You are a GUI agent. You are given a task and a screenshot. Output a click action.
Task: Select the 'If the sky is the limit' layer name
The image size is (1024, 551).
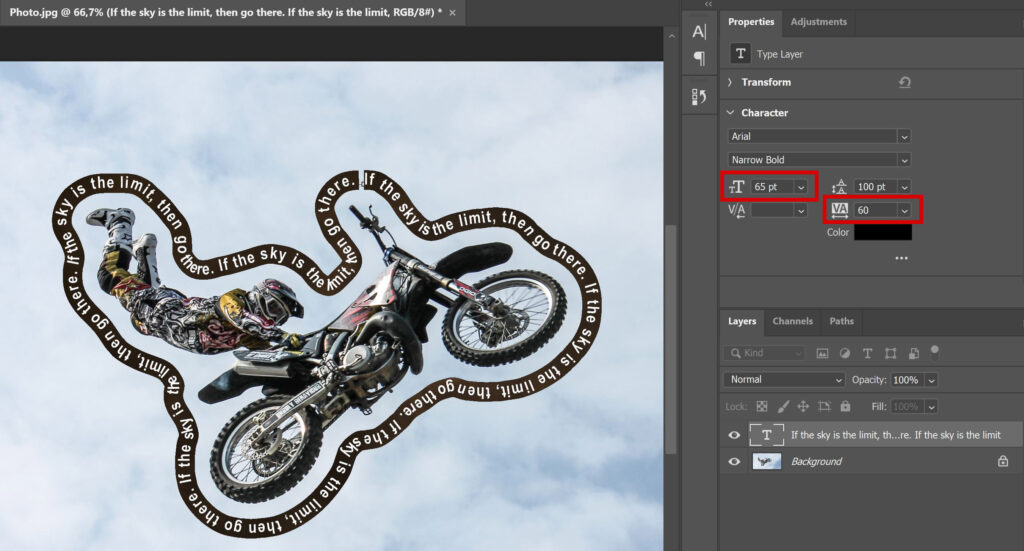click(895, 435)
